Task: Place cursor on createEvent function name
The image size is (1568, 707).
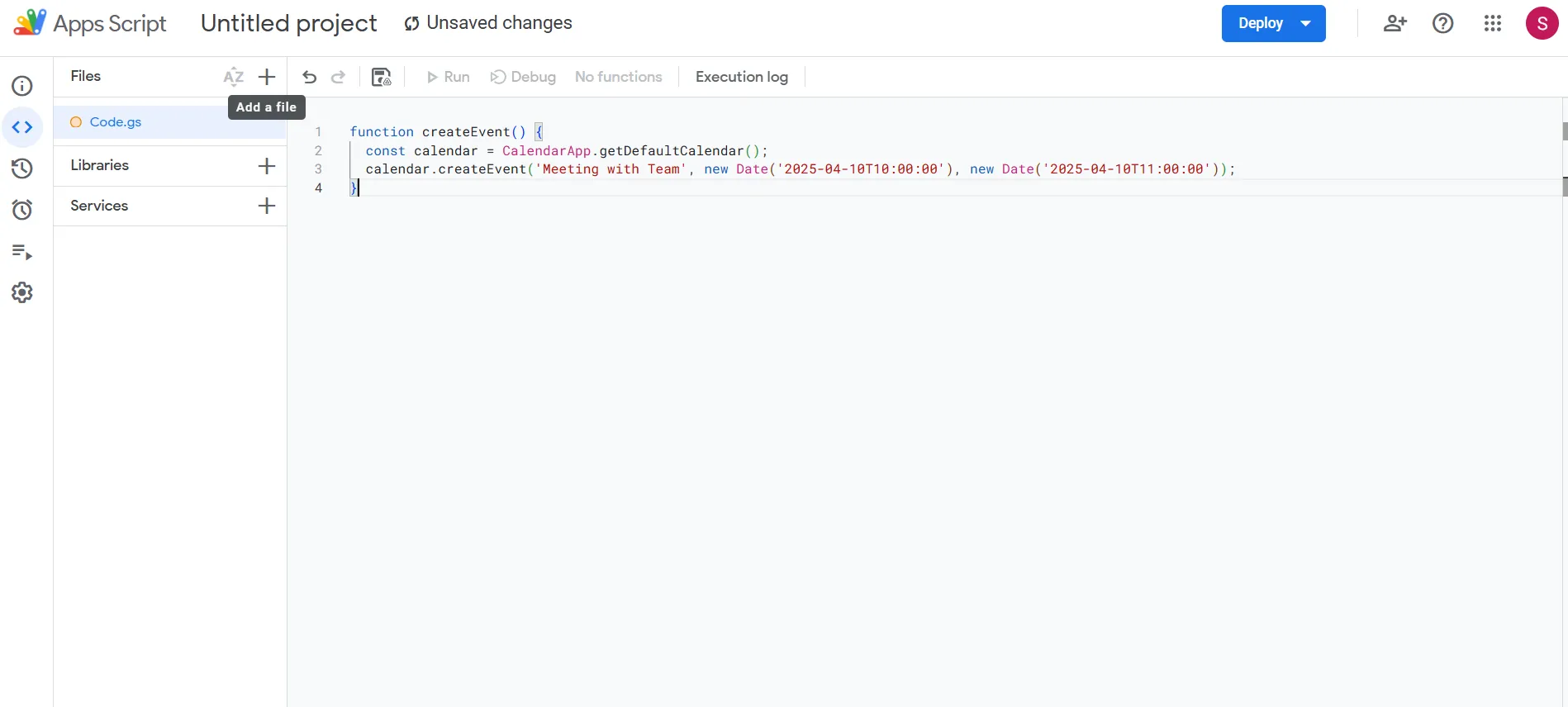Action: click(466, 132)
